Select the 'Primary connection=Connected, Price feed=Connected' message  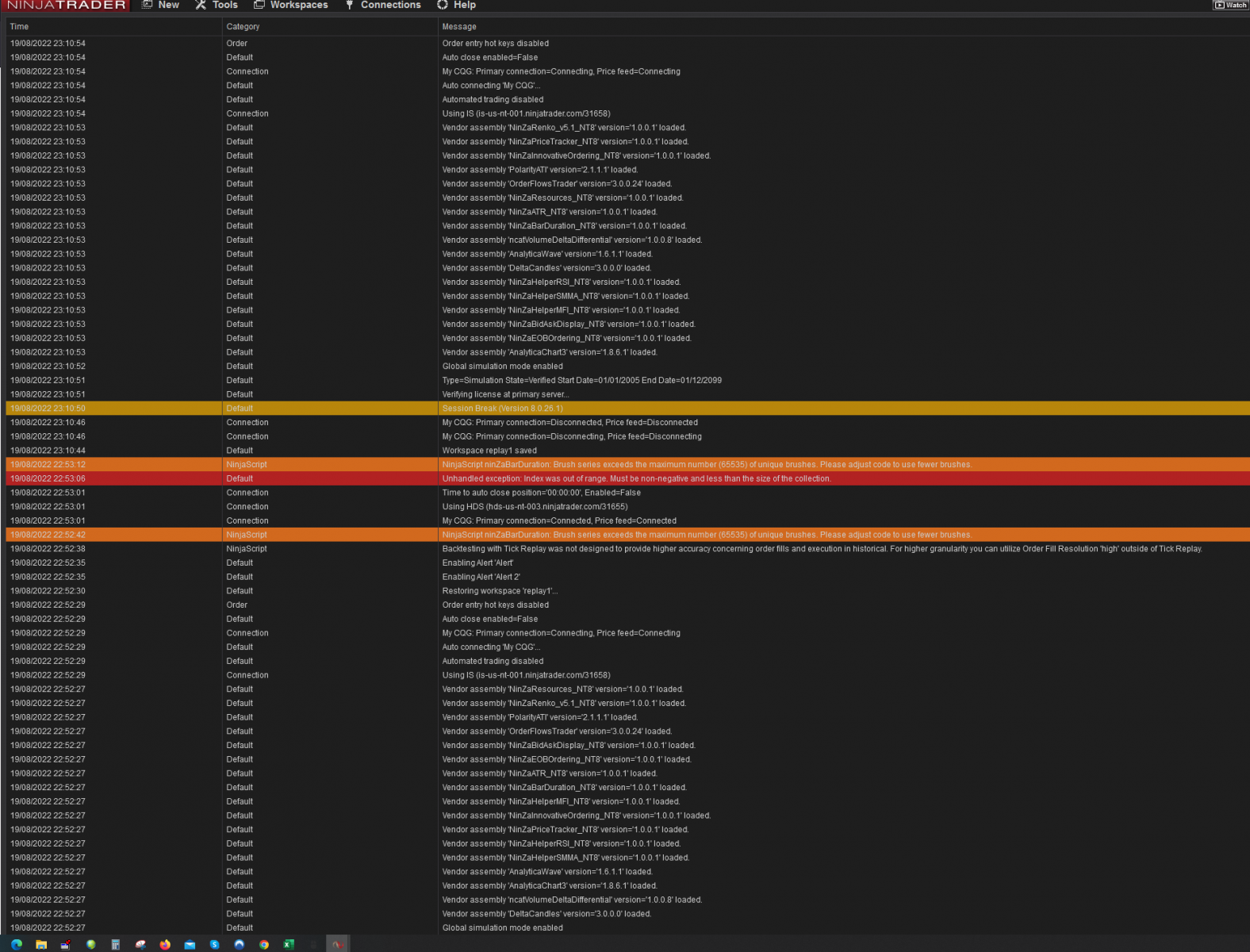pos(559,521)
